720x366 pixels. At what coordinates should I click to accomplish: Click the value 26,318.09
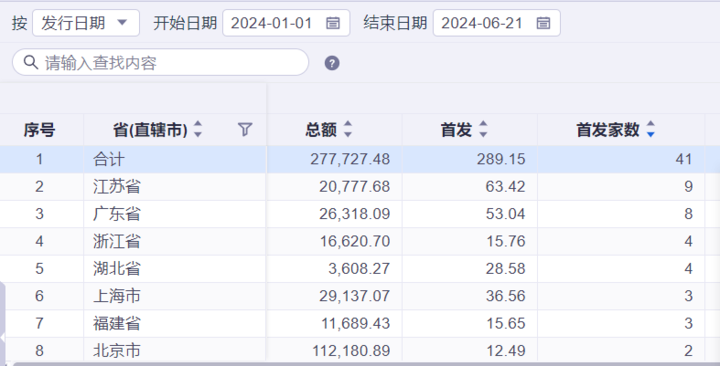click(x=354, y=214)
